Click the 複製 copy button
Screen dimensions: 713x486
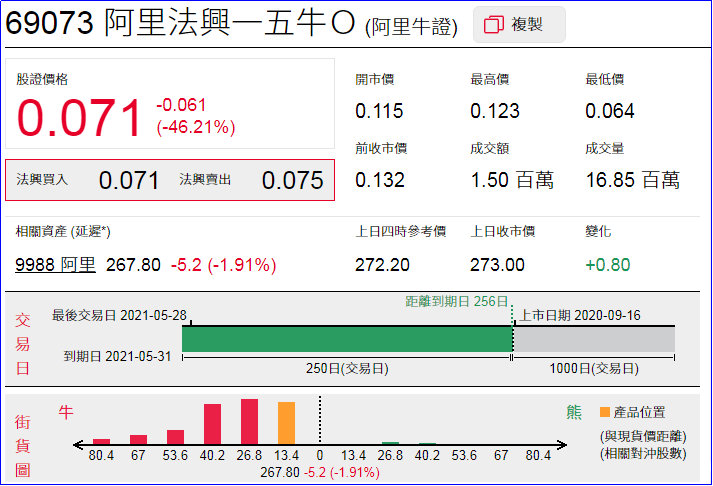pyautogui.click(x=519, y=25)
